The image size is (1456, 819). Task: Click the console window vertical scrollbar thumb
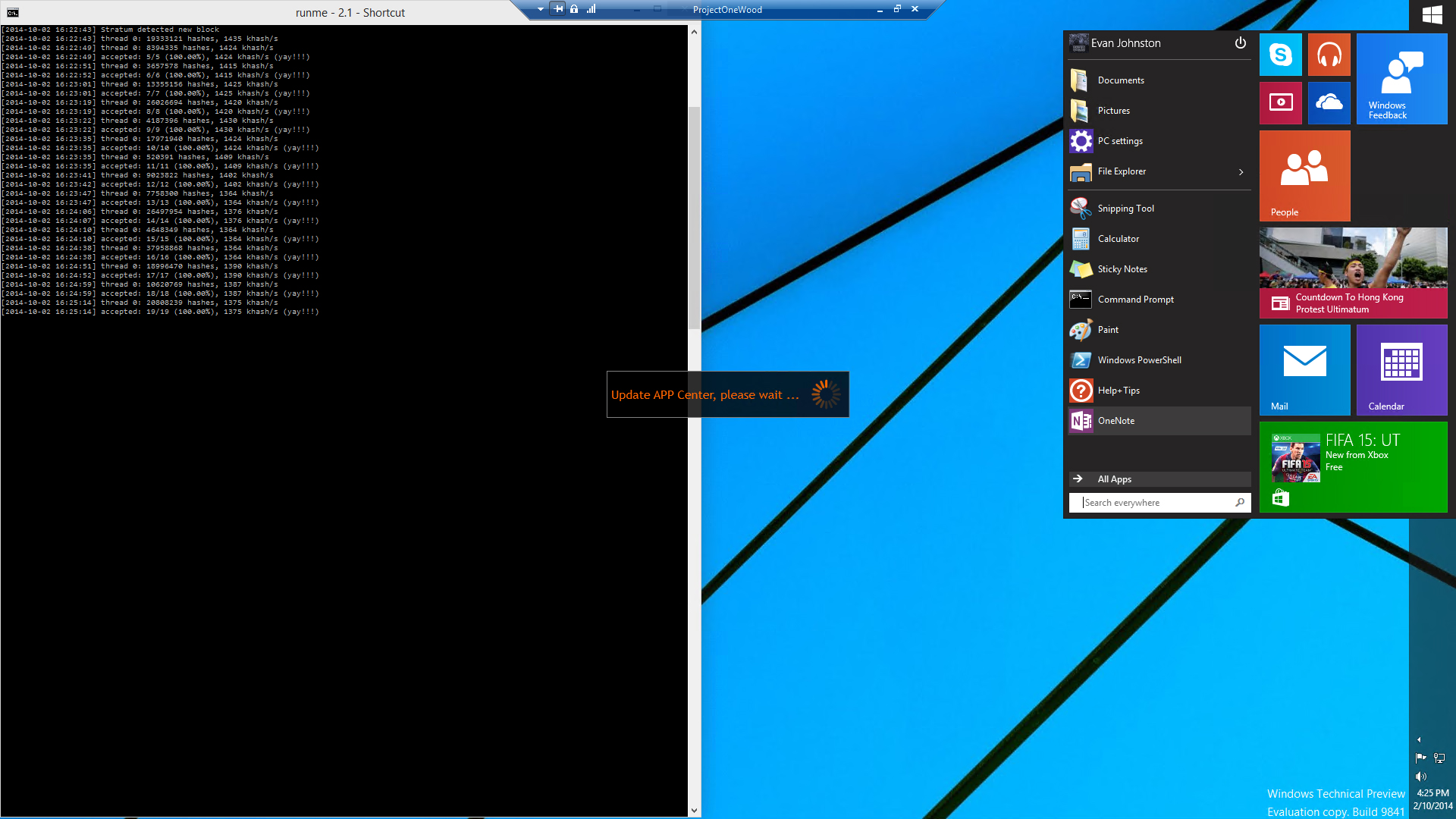coord(694,216)
